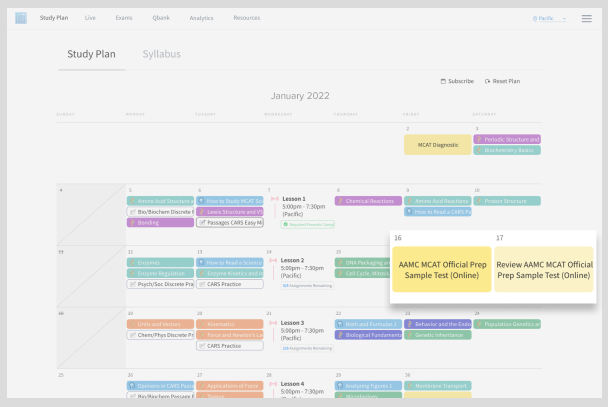Open the Enzymes event
The image size is (608, 407).
pos(160,262)
